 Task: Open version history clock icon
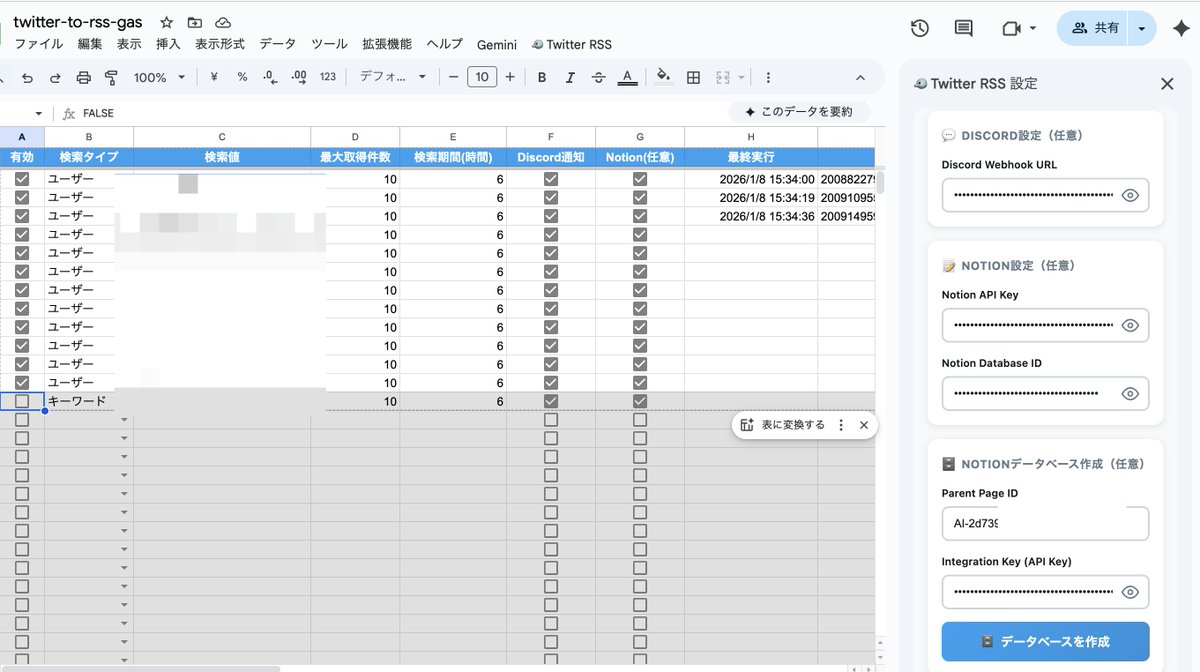pos(920,28)
